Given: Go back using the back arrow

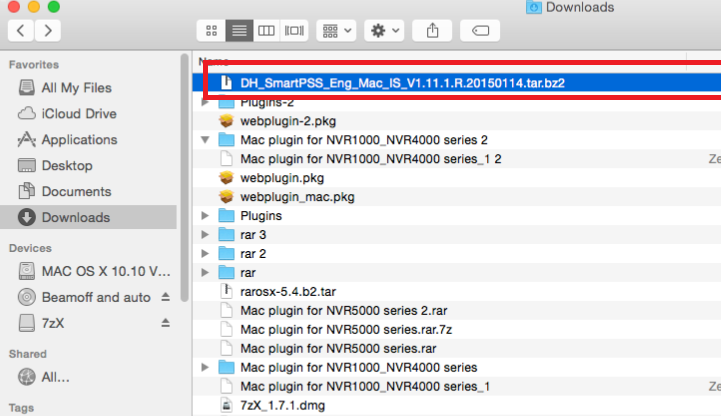Looking at the screenshot, I should click(x=22, y=31).
